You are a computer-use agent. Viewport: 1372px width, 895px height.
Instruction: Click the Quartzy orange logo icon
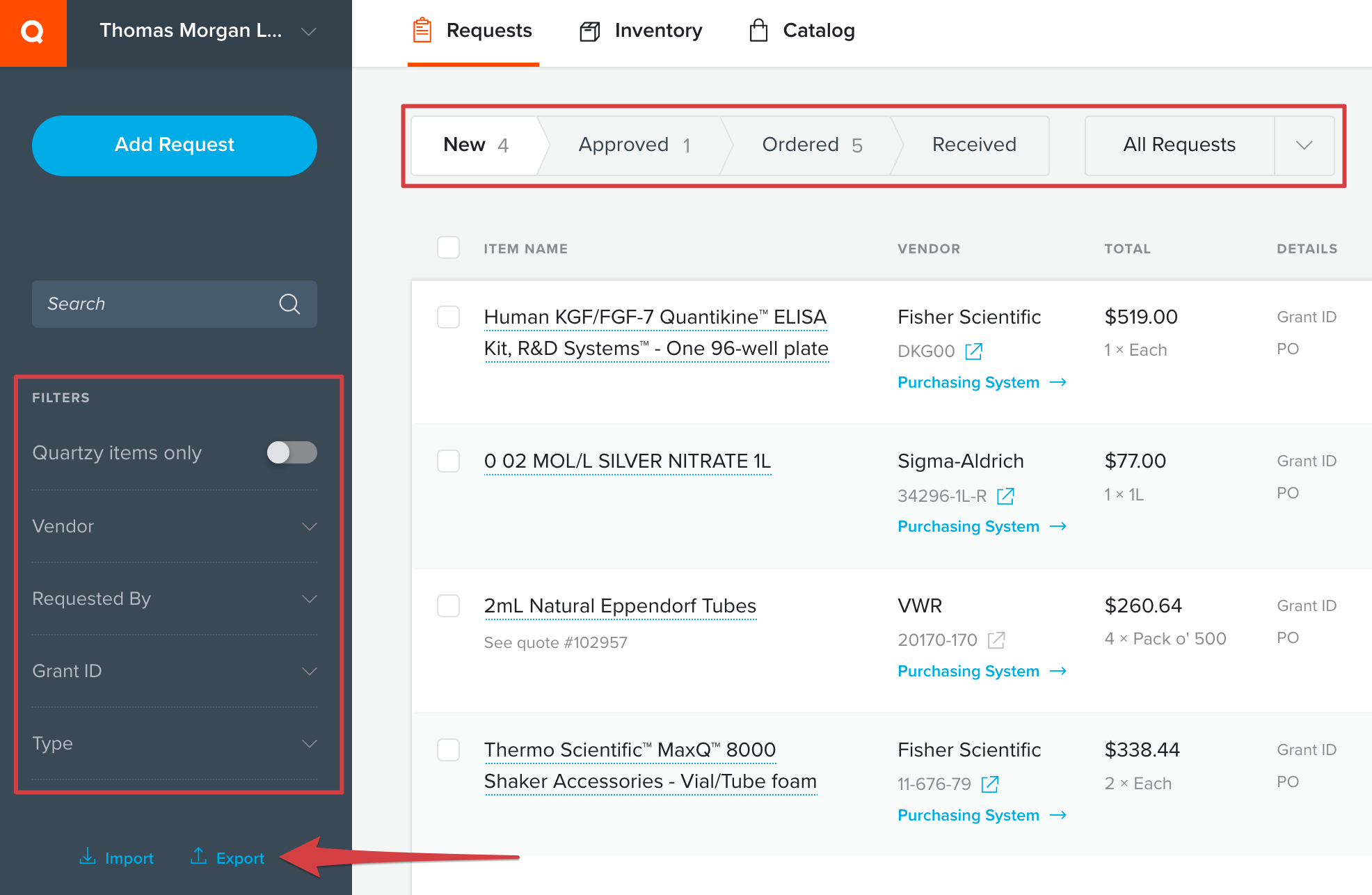pos(33,32)
